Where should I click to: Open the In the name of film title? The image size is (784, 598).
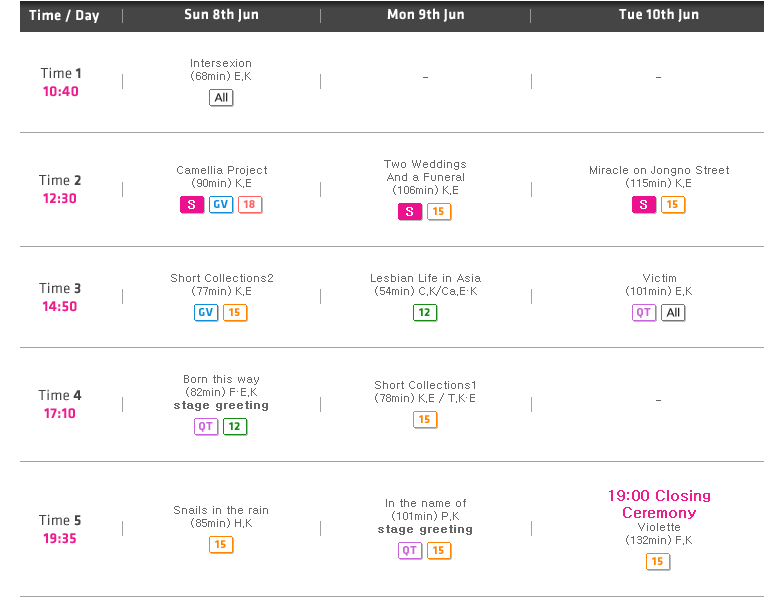426,503
